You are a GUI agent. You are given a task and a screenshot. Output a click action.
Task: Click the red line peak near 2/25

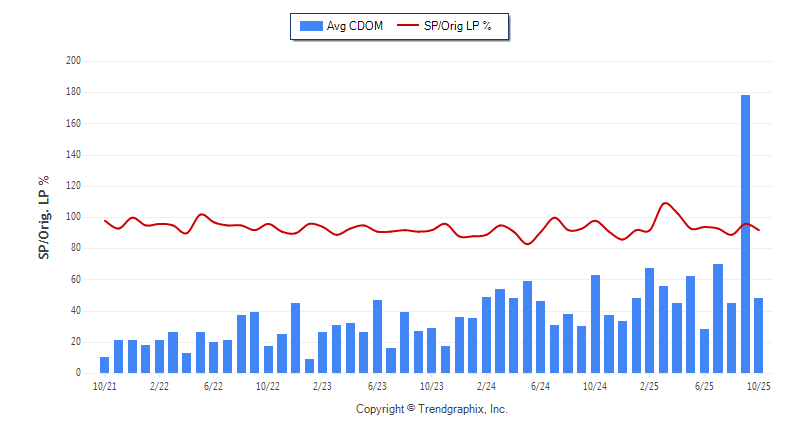click(666, 203)
